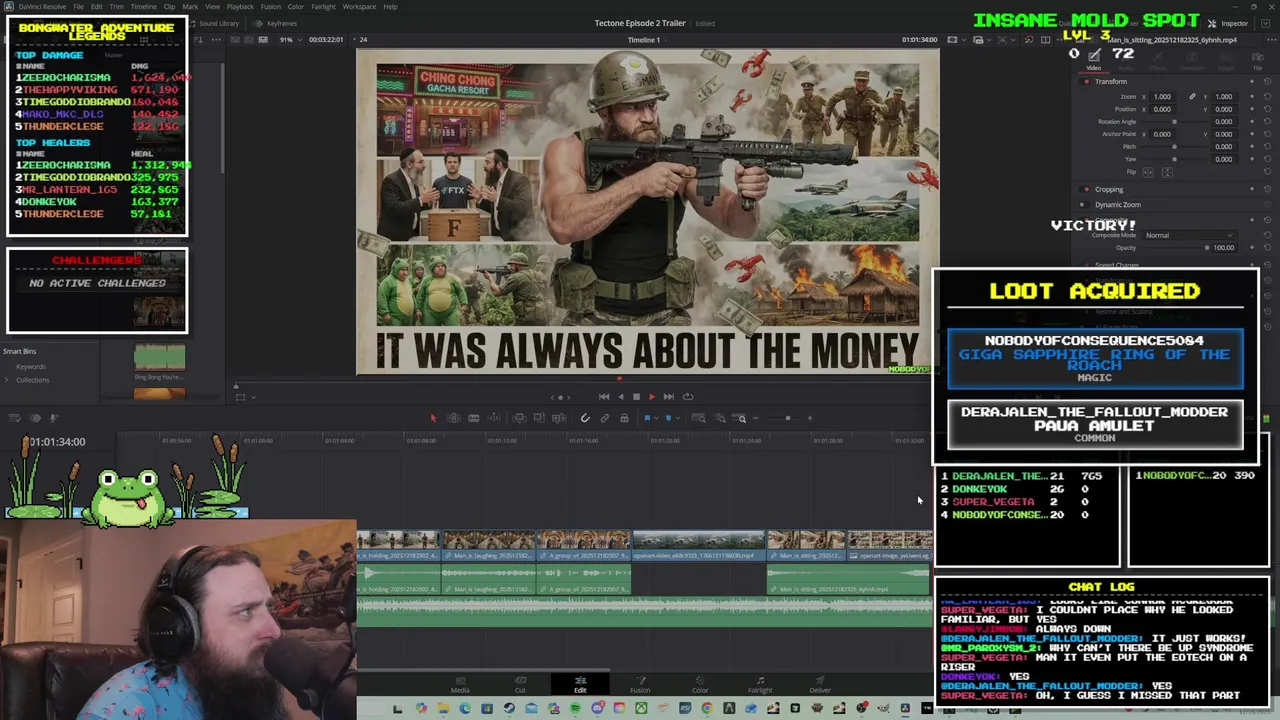Reset the Cropping section

click(1268, 189)
